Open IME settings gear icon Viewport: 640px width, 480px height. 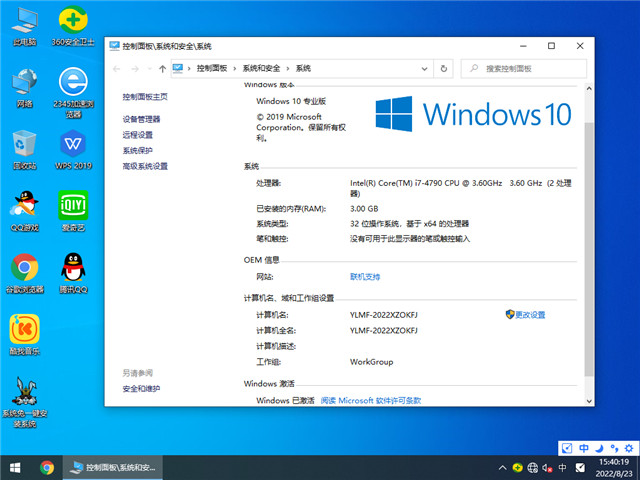(x=629, y=448)
